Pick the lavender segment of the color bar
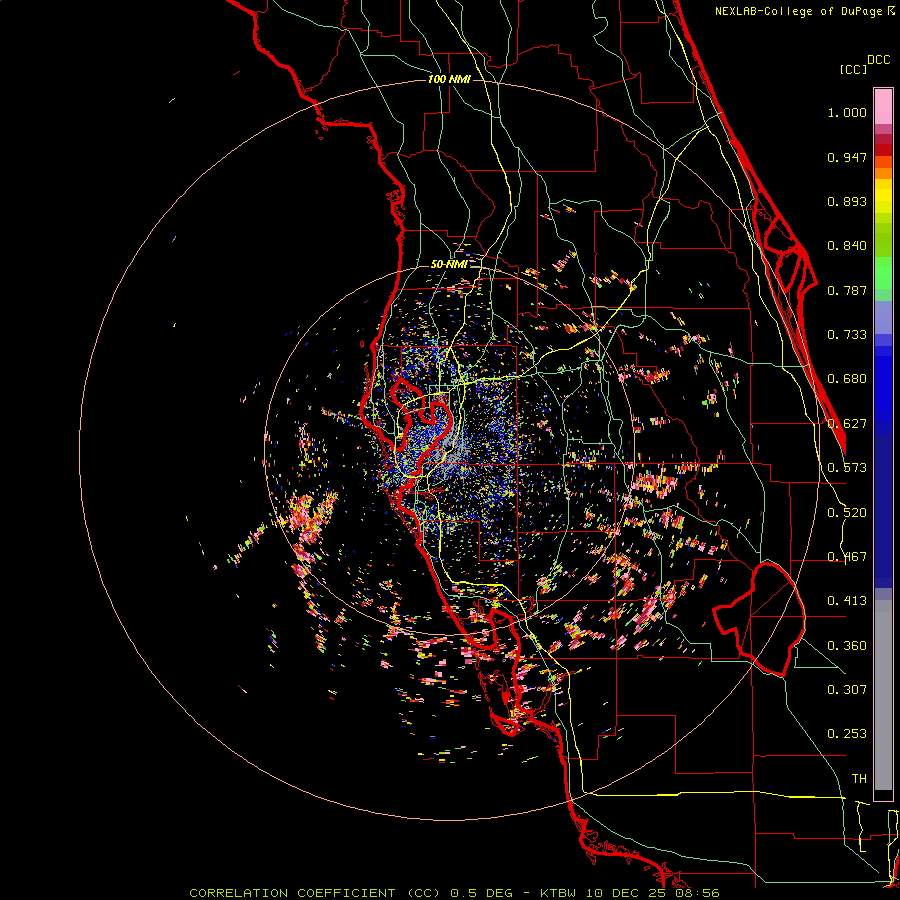Viewport: 900px width, 900px height. (x=883, y=318)
